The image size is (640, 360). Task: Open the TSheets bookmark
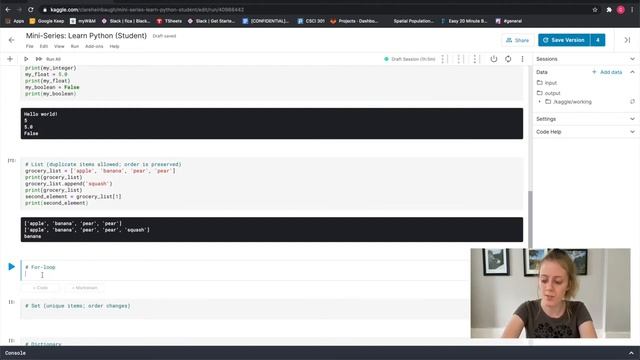click(169, 21)
